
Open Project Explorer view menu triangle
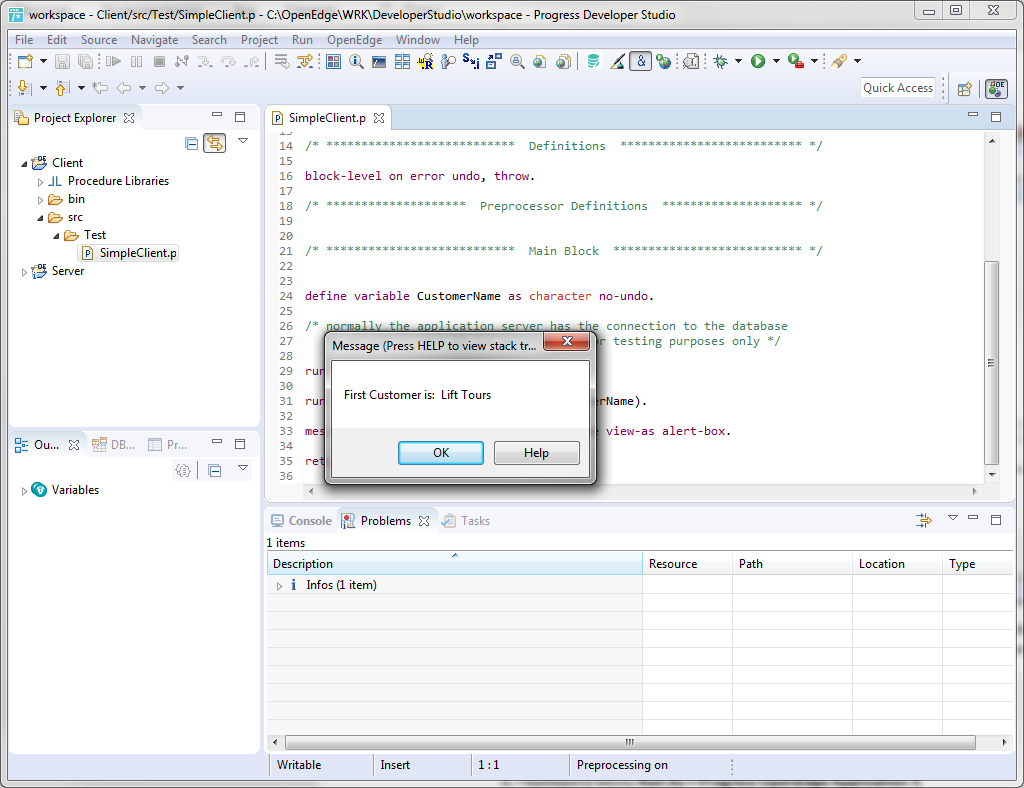pos(243,140)
